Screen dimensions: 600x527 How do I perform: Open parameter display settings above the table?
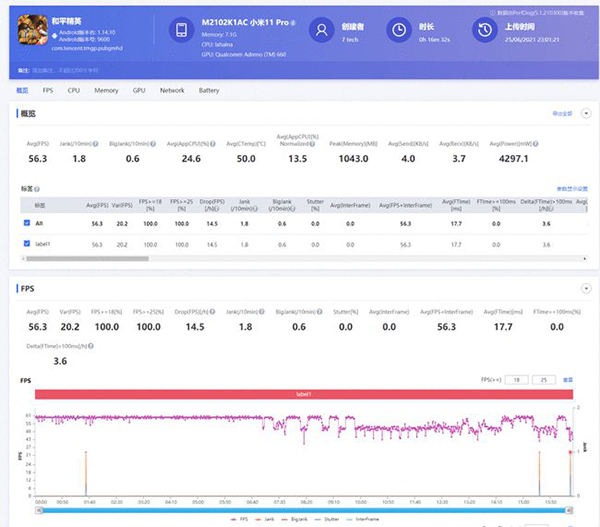pos(571,188)
